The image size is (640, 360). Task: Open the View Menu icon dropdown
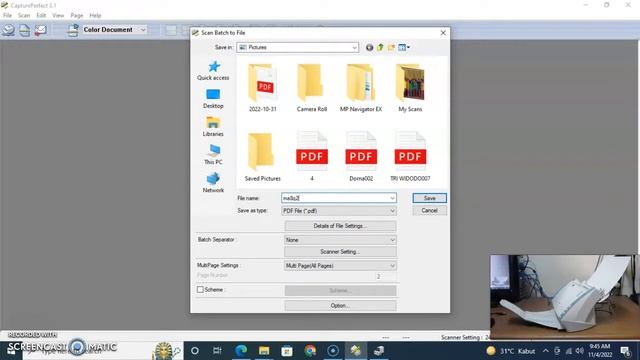(x=404, y=47)
